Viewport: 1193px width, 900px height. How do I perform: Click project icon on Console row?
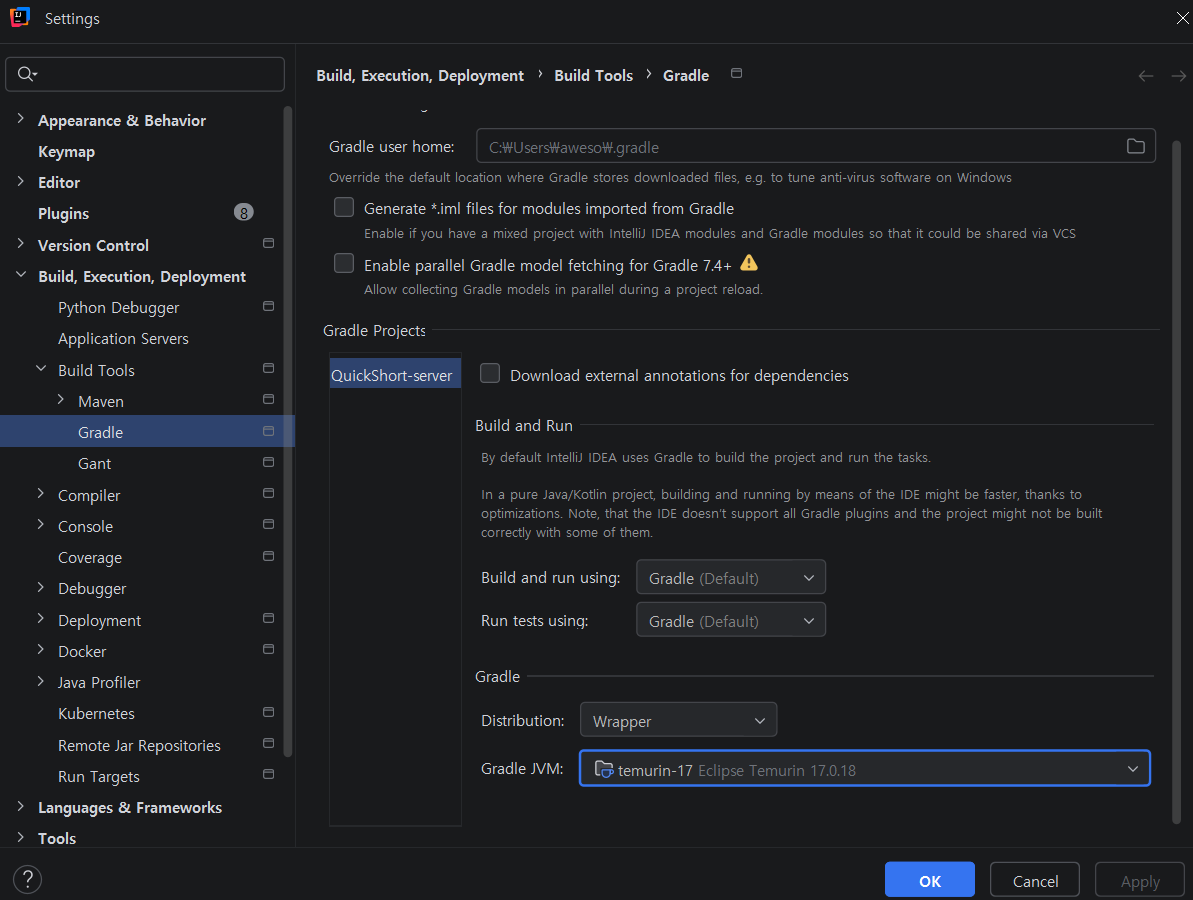coord(268,524)
